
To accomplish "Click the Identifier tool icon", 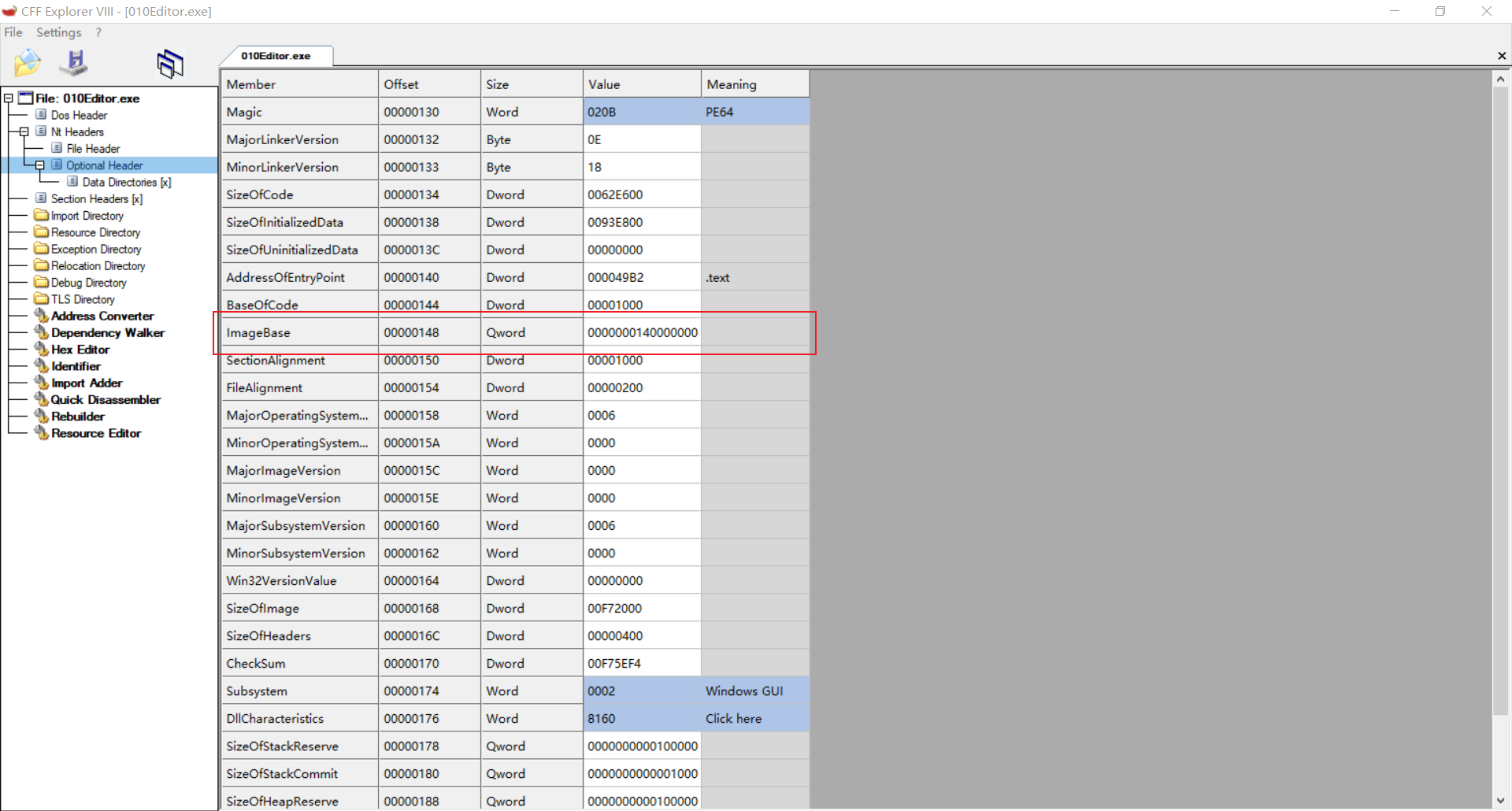I will point(42,366).
